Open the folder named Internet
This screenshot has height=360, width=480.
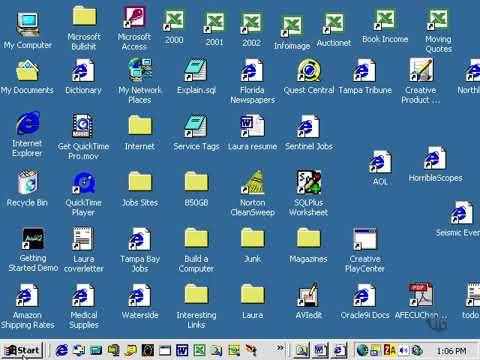[140, 125]
